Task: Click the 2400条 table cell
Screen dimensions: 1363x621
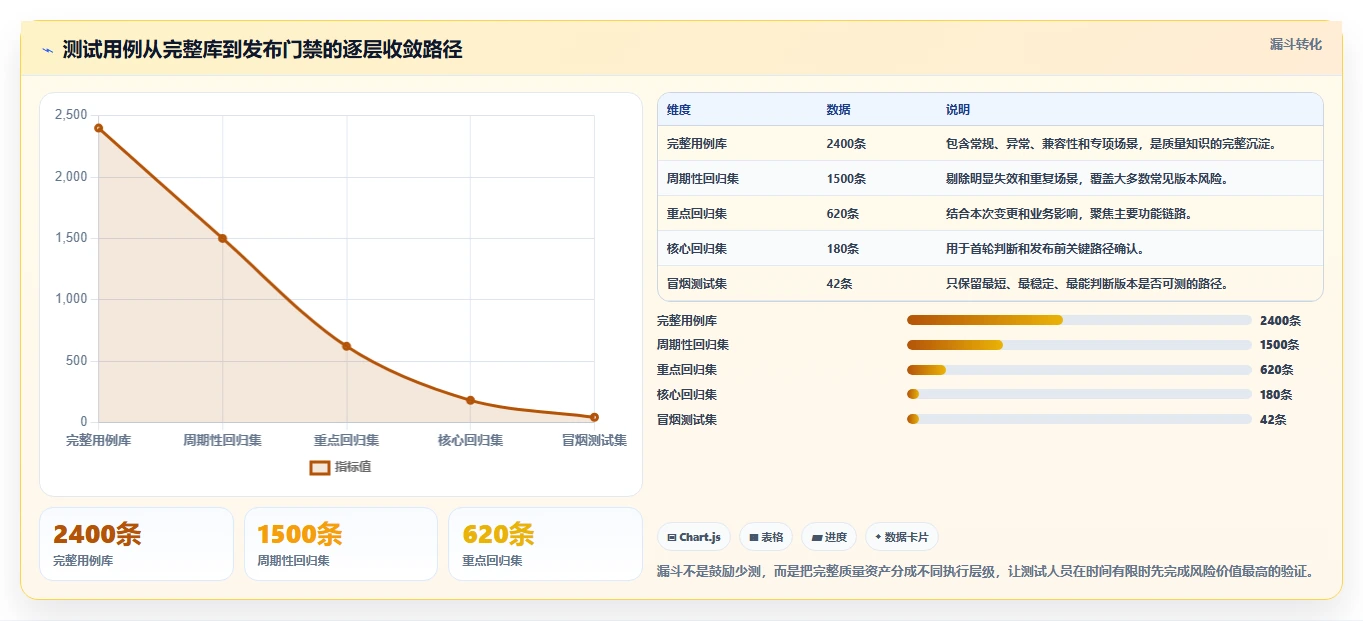Action: (x=846, y=144)
